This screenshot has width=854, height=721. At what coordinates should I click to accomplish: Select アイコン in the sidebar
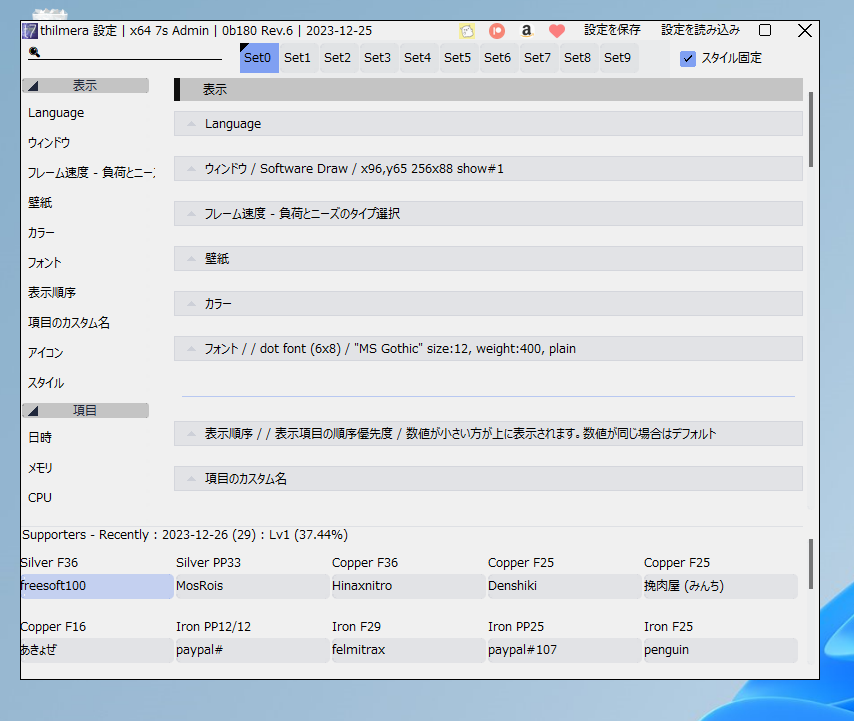[x=46, y=352]
